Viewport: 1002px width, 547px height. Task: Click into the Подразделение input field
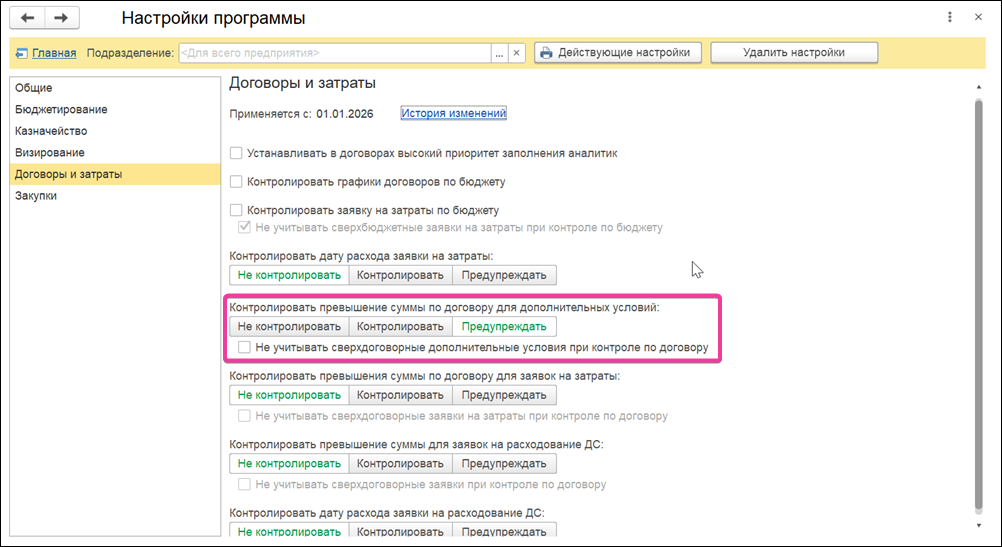point(335,53)
